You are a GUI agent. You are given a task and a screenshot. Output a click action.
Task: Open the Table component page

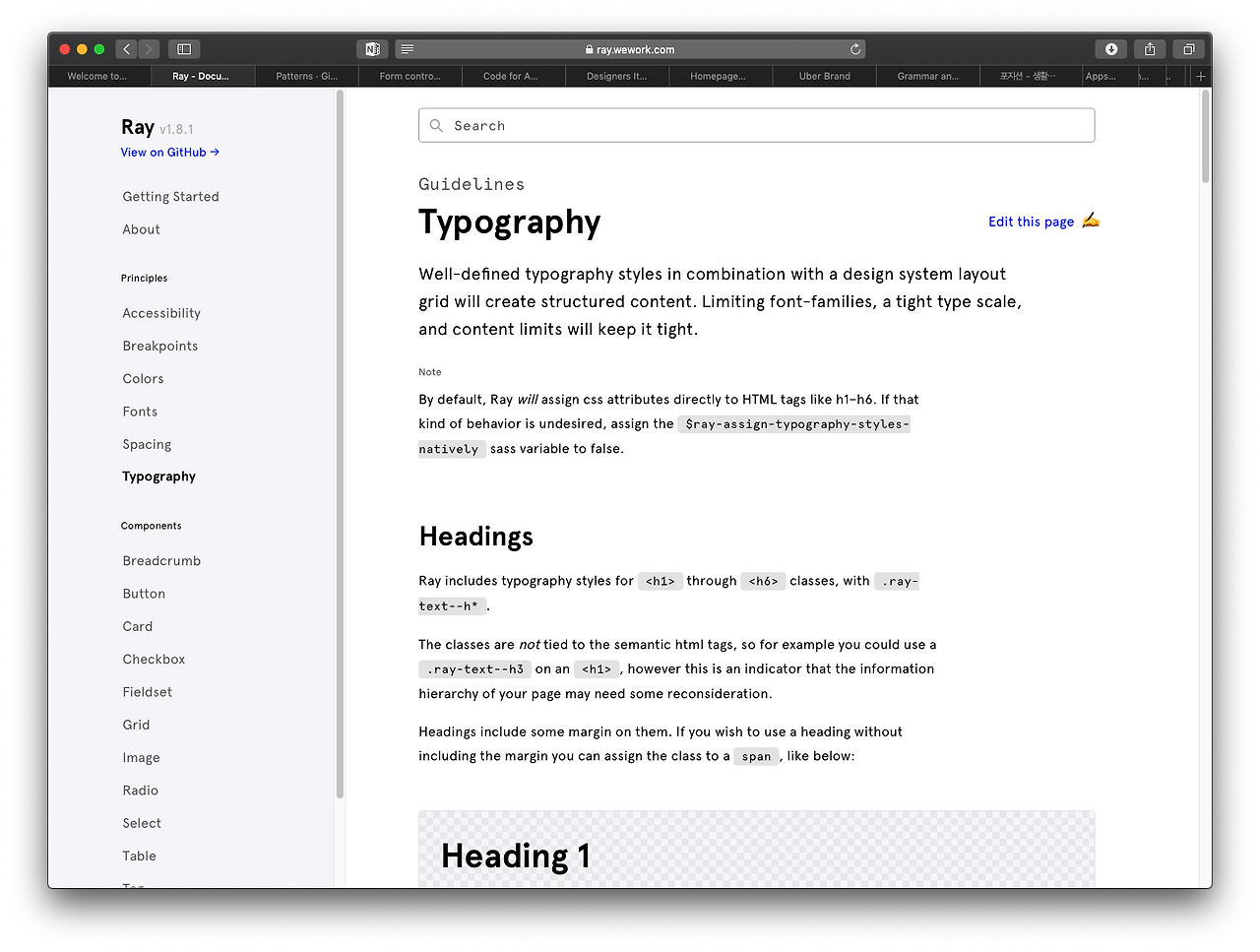tap(140, 857)
